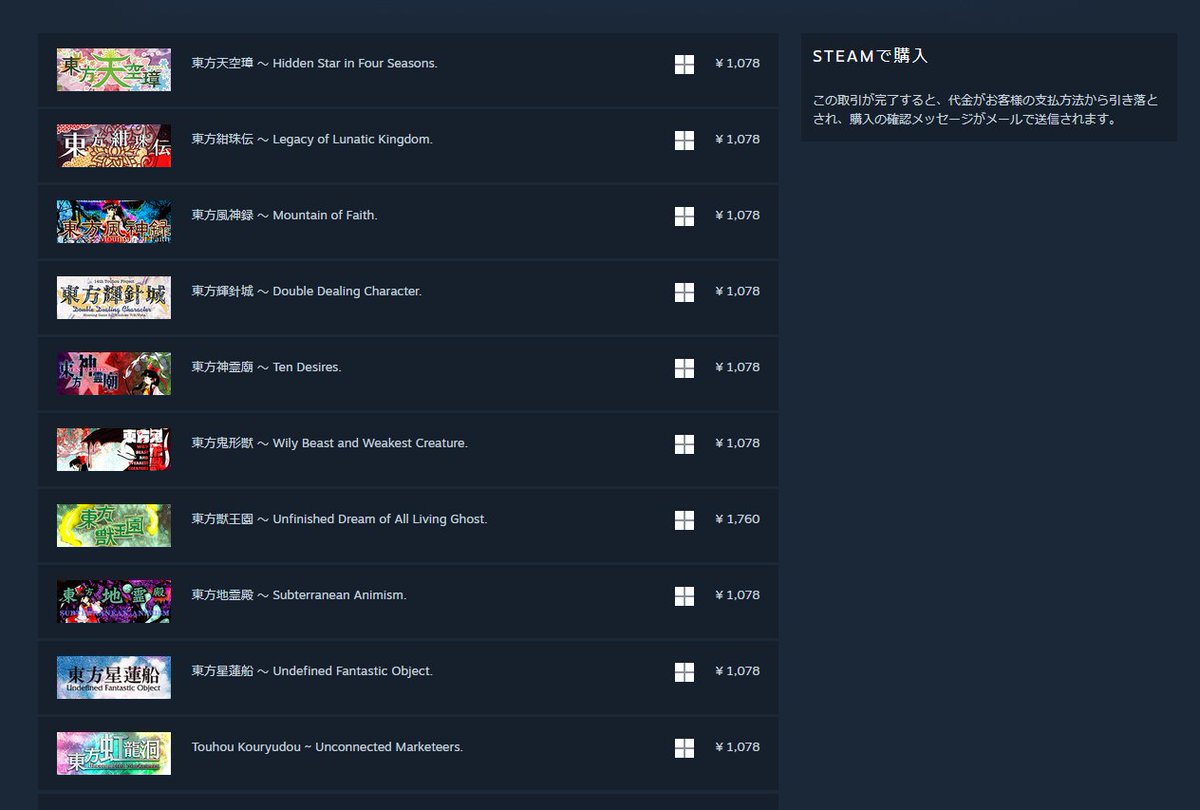The width and height of the screenshot is (1200, 810).
Task: Open Mountain of Faith game thumbnail
Action: (114, 222)
